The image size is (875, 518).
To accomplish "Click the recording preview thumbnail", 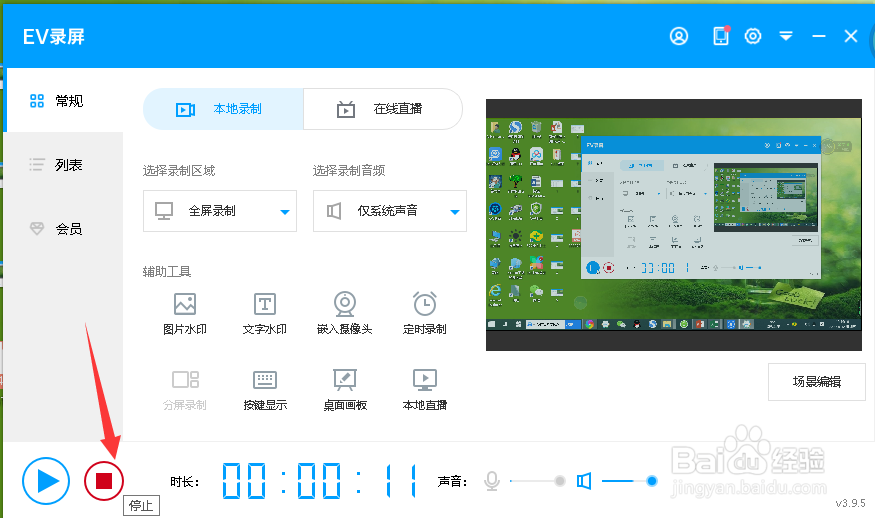I will 674,225.
